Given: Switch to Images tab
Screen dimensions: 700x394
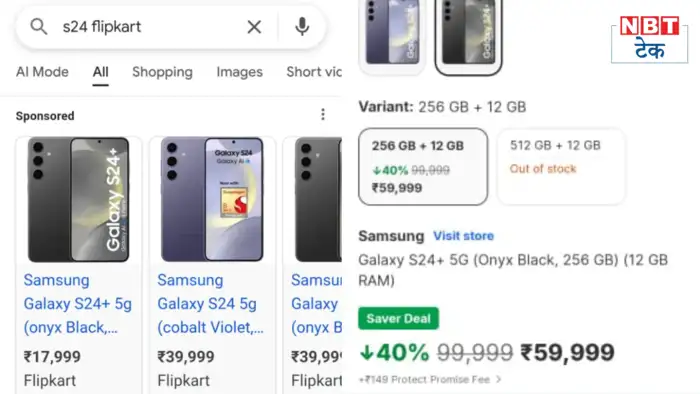Looking at the screenshot, I should click(240, 72).
